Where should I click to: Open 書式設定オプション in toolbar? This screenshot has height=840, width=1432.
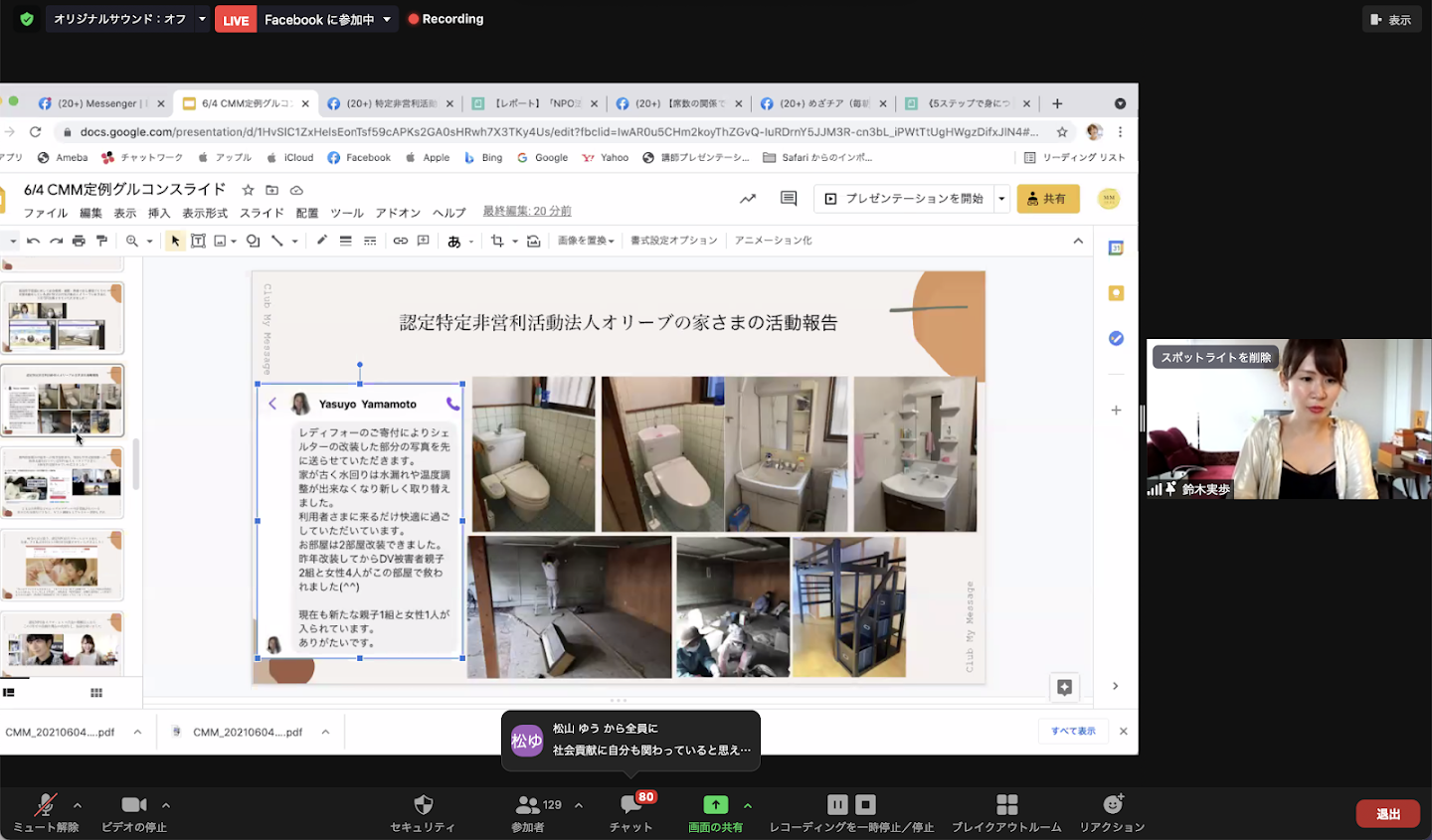tap(673, 241)
